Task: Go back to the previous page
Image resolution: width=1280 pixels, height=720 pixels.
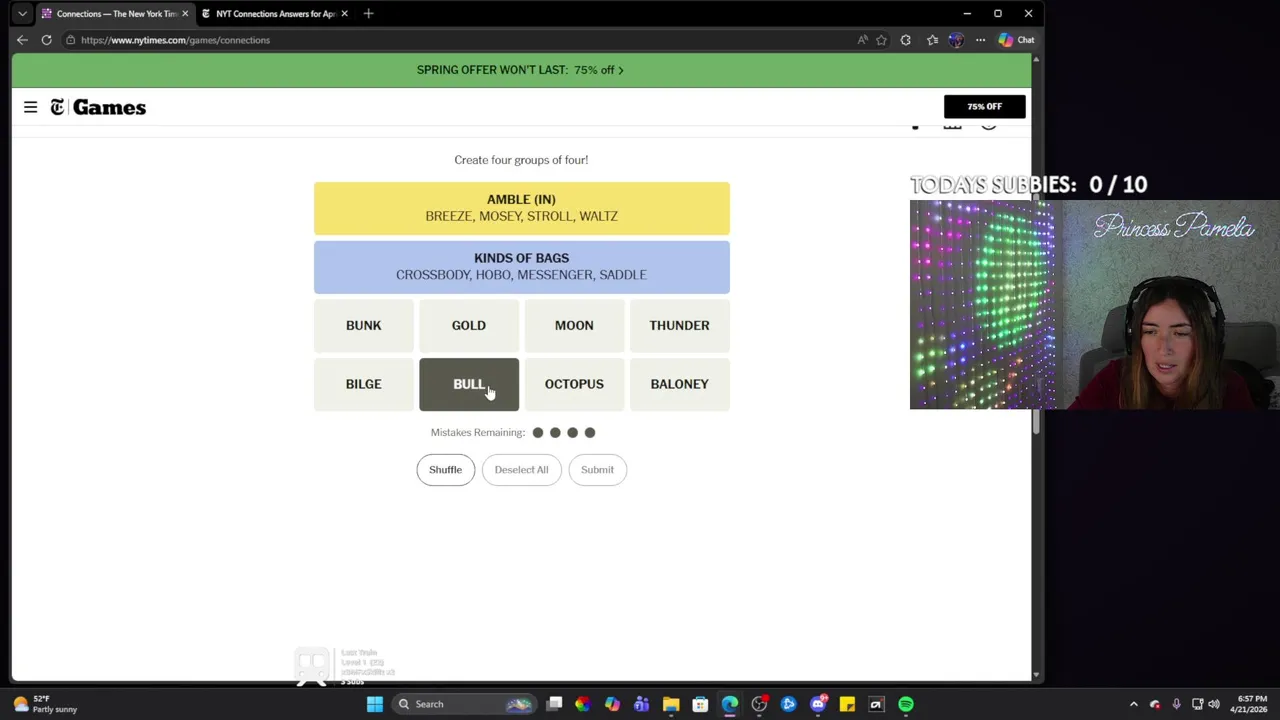Action: (x=22, y=40)
